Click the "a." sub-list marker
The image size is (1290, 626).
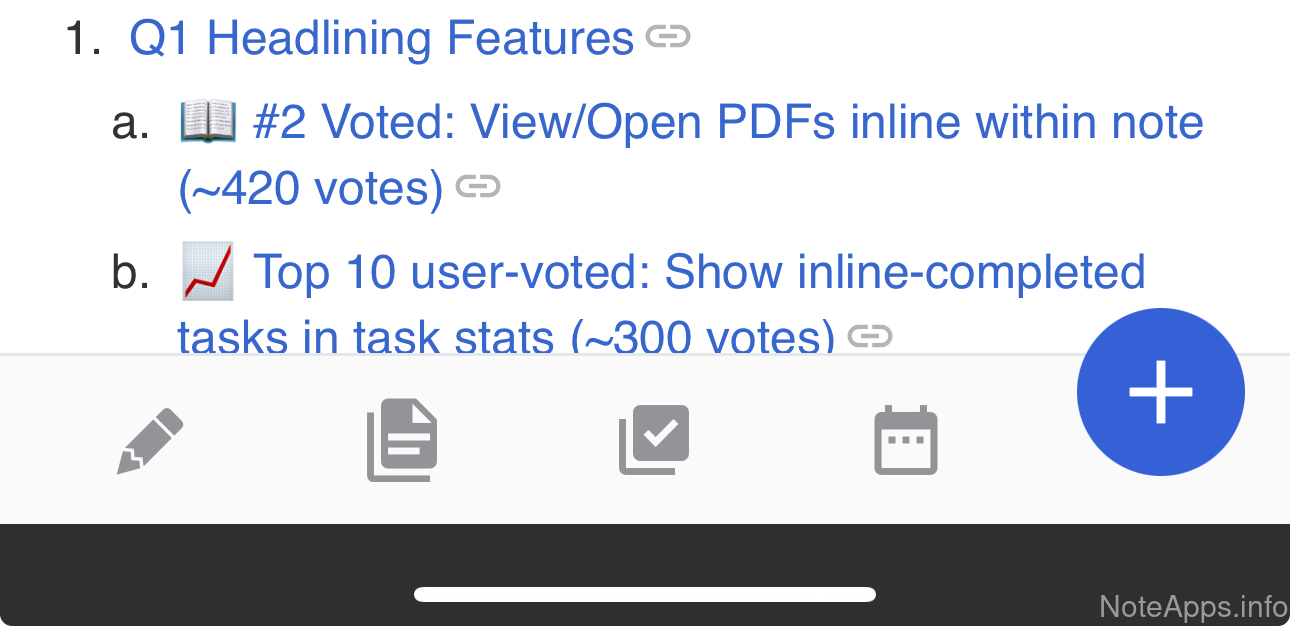[x=130, y=124]
